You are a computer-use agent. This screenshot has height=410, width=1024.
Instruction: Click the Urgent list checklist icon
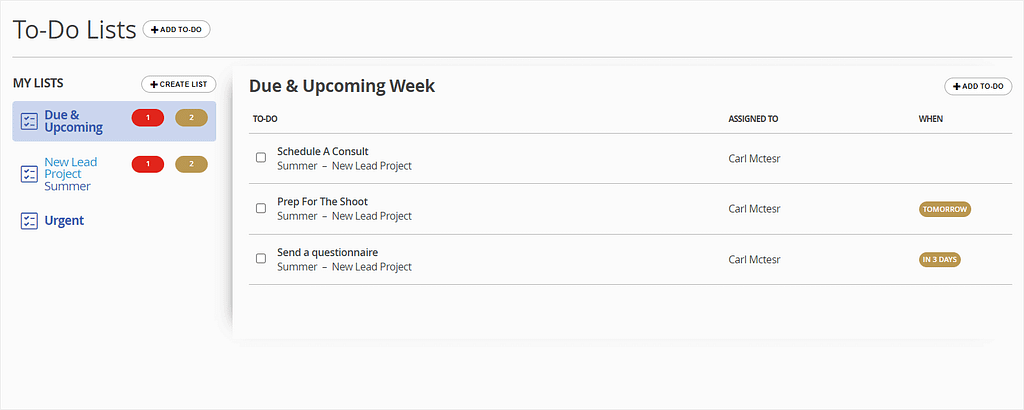pyautogui.click(x=29, y=221)
